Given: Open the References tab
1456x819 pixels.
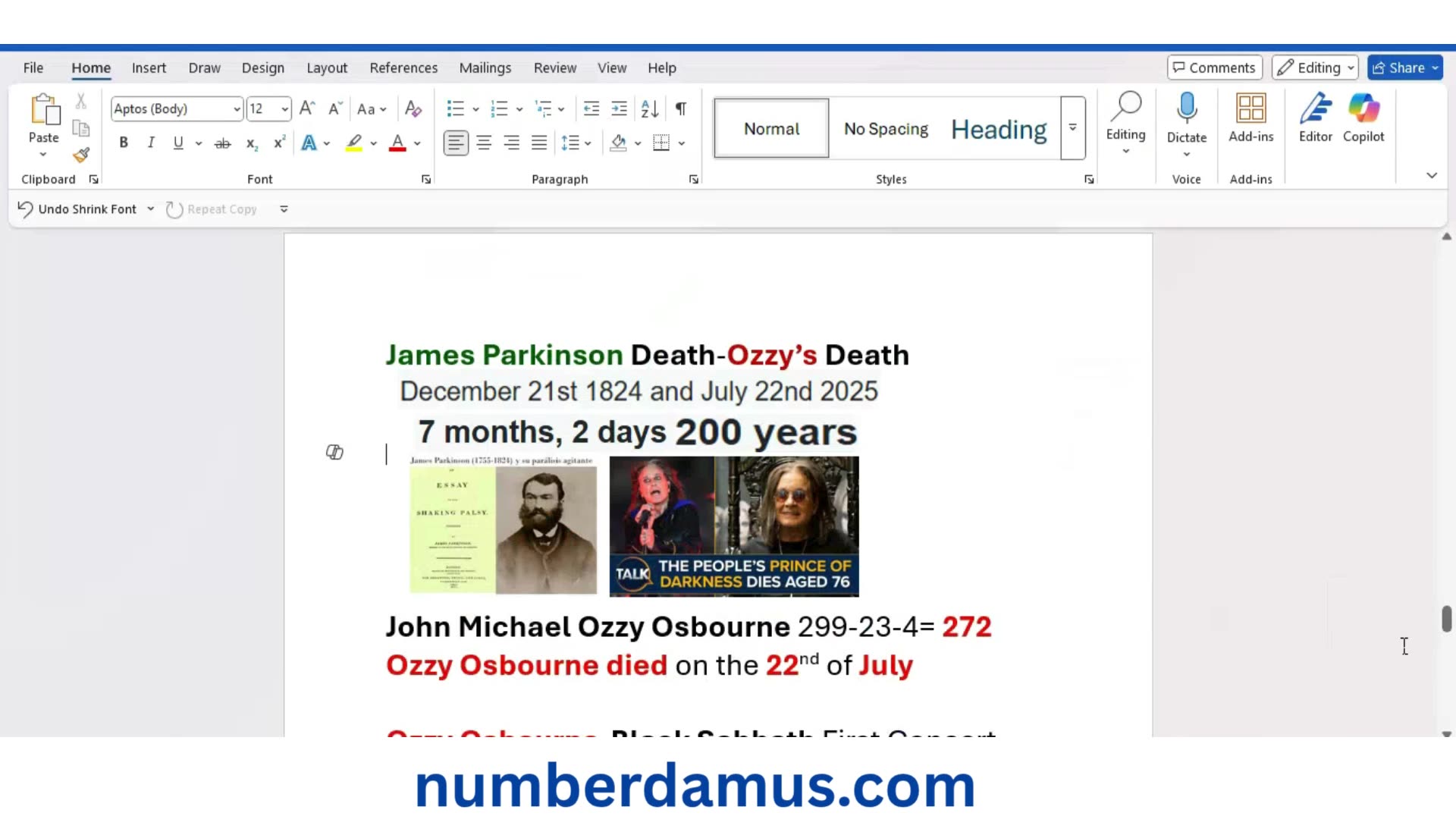Looking at the screenshot, I should tap(403, 67).
